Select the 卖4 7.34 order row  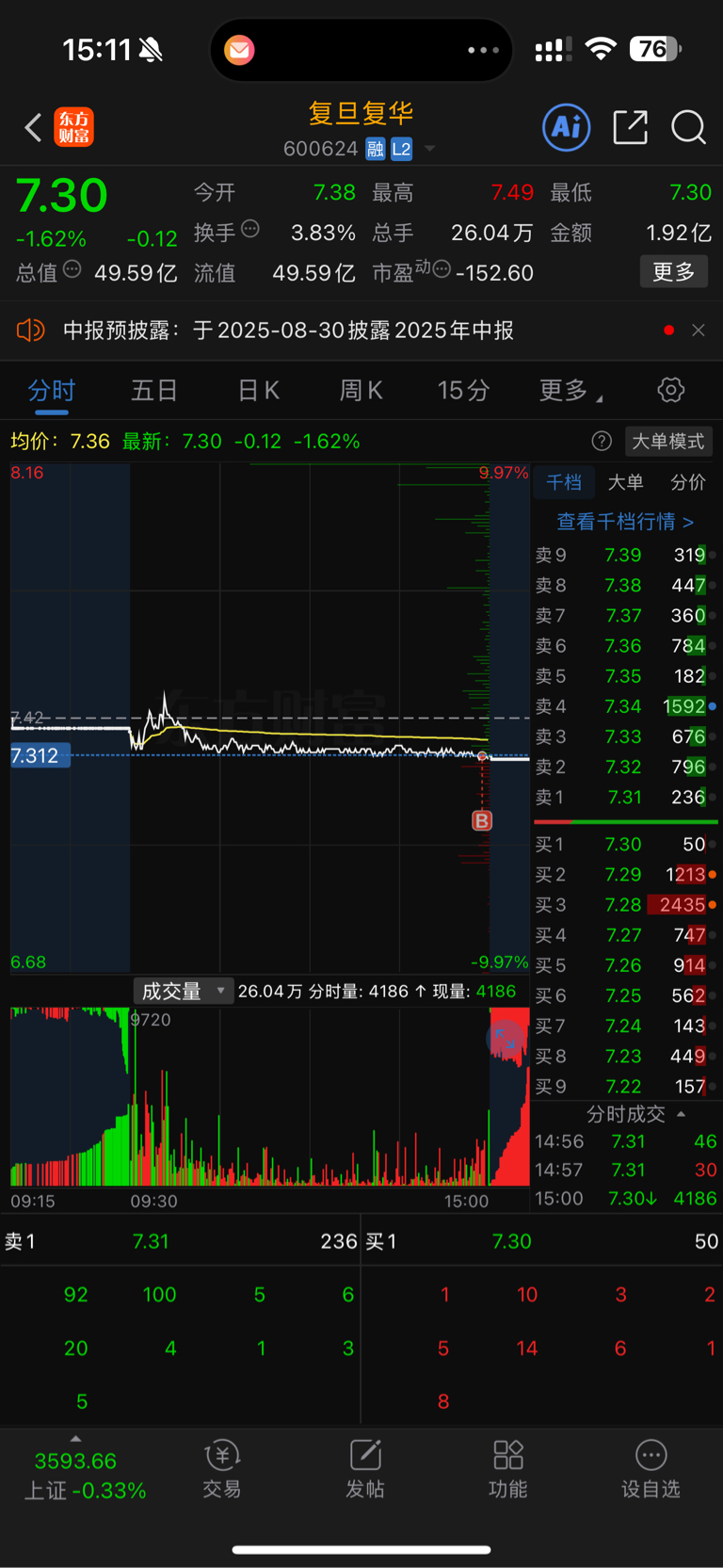coord(626,706)
